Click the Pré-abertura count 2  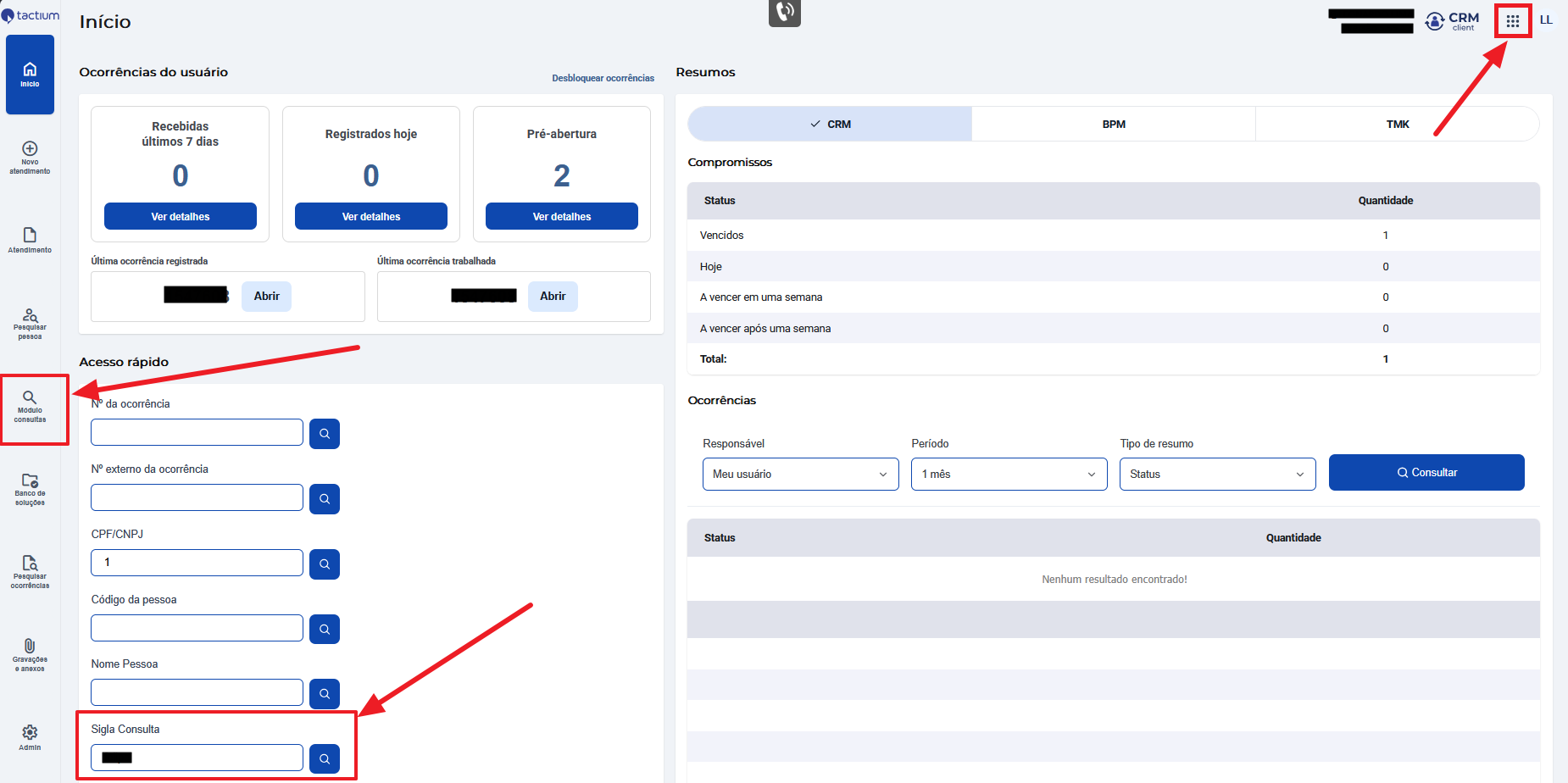[x=562, y=175]
